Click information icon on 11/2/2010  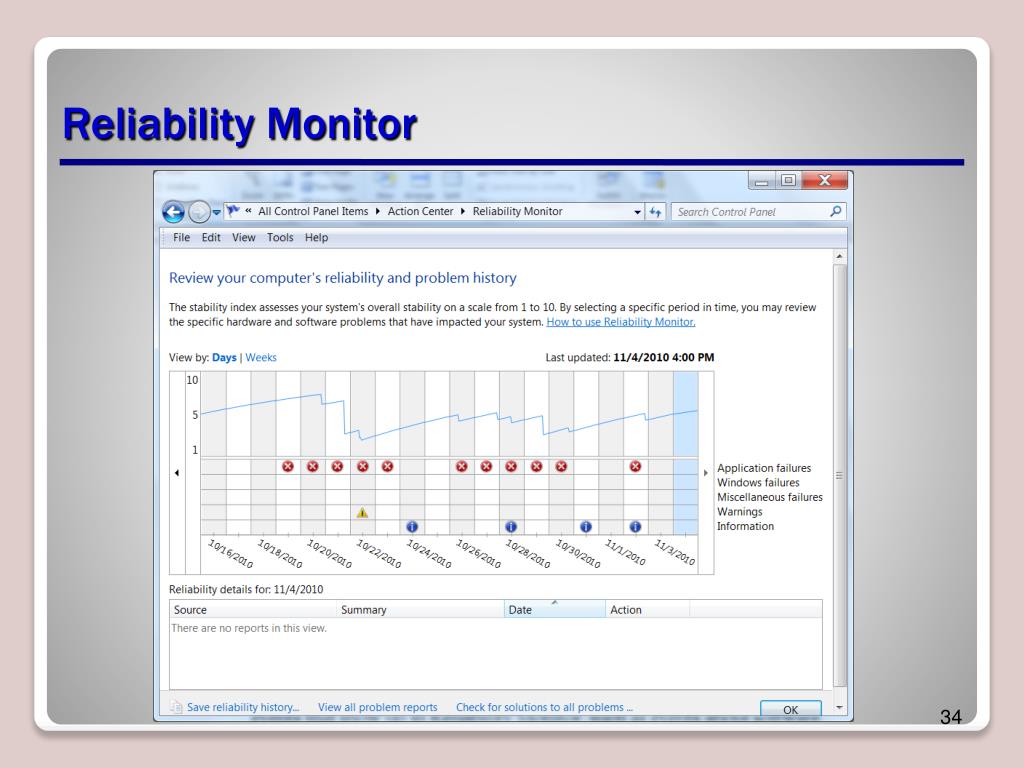pyautogui.click(x=635, y=526)
